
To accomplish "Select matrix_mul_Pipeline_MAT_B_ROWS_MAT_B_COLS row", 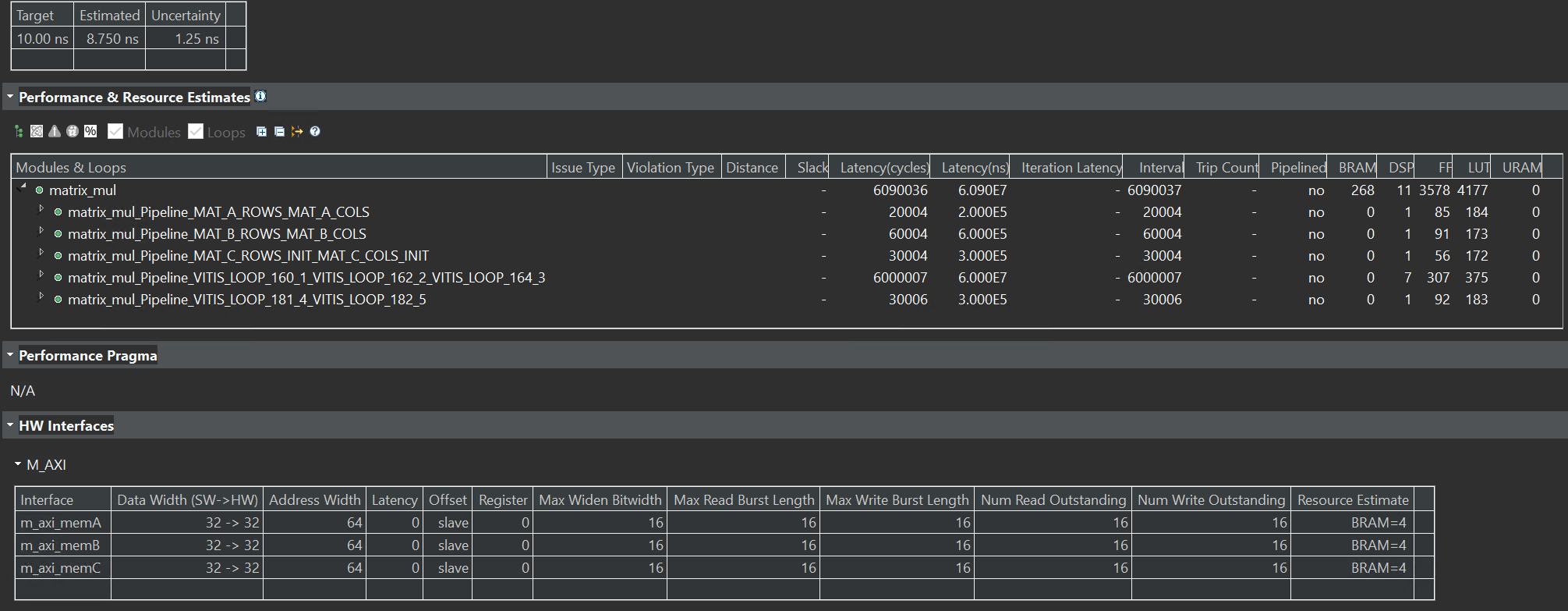I will (787, 234).
